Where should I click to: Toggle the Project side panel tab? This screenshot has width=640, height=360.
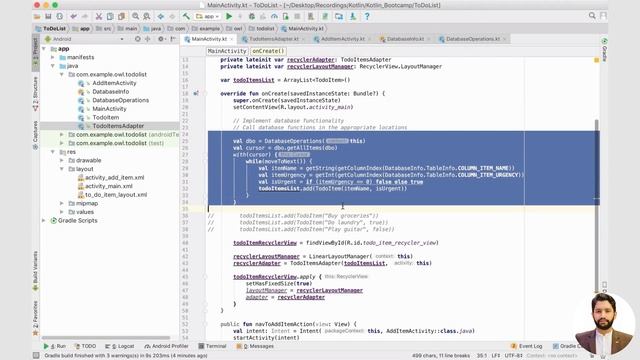pyautogui.click(x=36, y=52)
